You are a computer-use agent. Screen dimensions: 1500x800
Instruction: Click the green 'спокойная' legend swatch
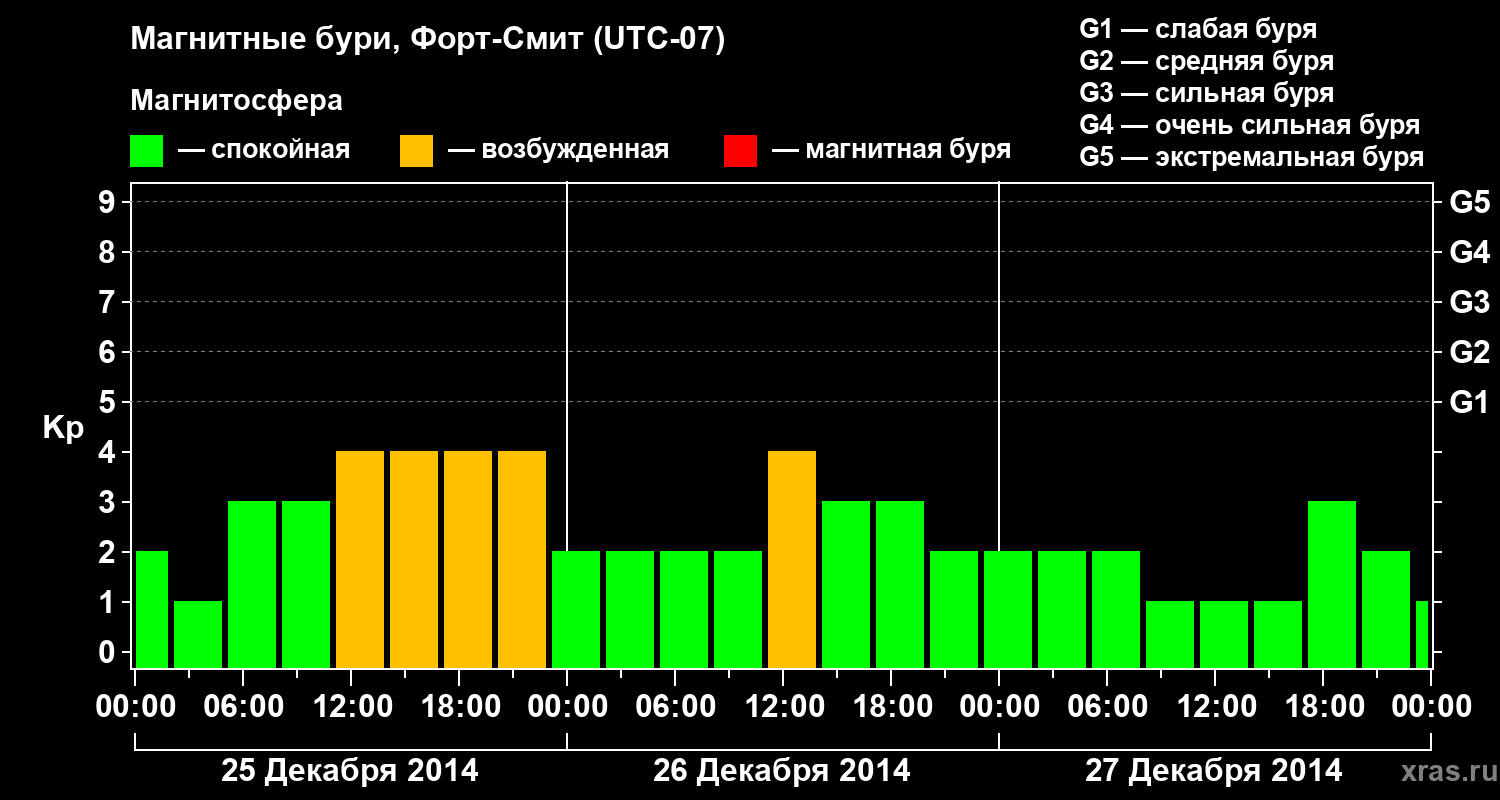point(147,151)
